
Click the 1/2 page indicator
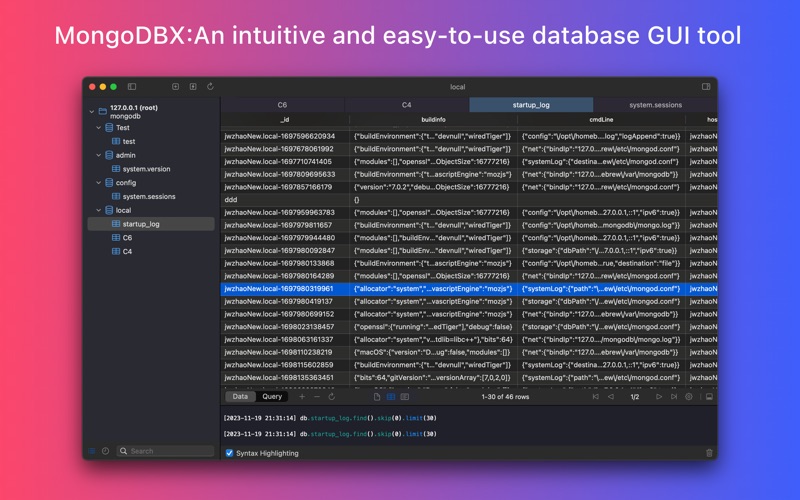pos(635,397)
